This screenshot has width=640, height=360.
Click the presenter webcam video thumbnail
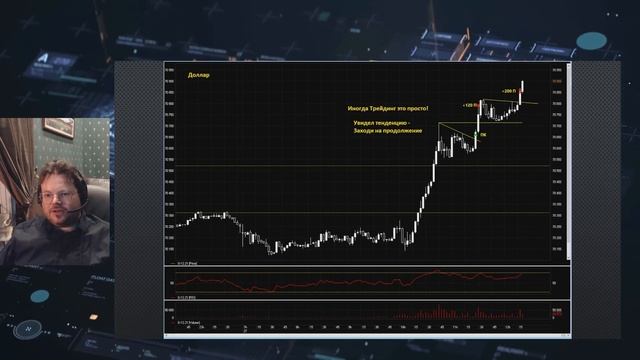pyautogui.click(x=55, y=192)
